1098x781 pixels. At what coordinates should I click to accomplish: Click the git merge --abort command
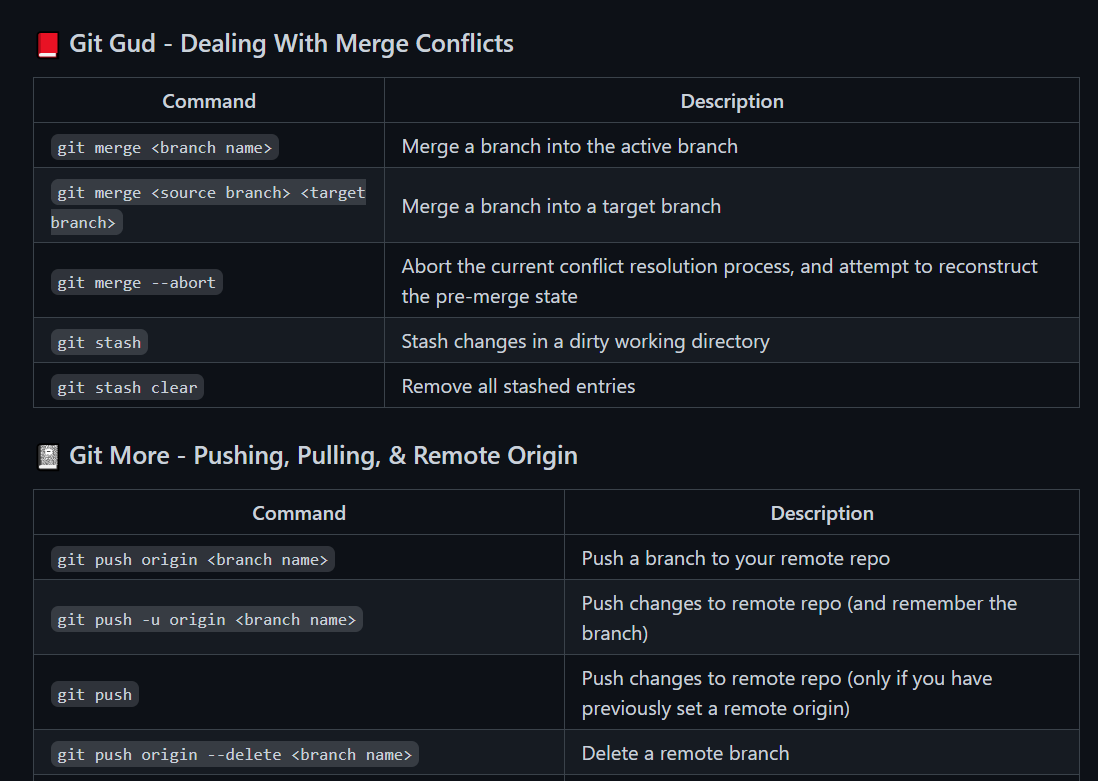pyautogui.click(x=137, y=282)
